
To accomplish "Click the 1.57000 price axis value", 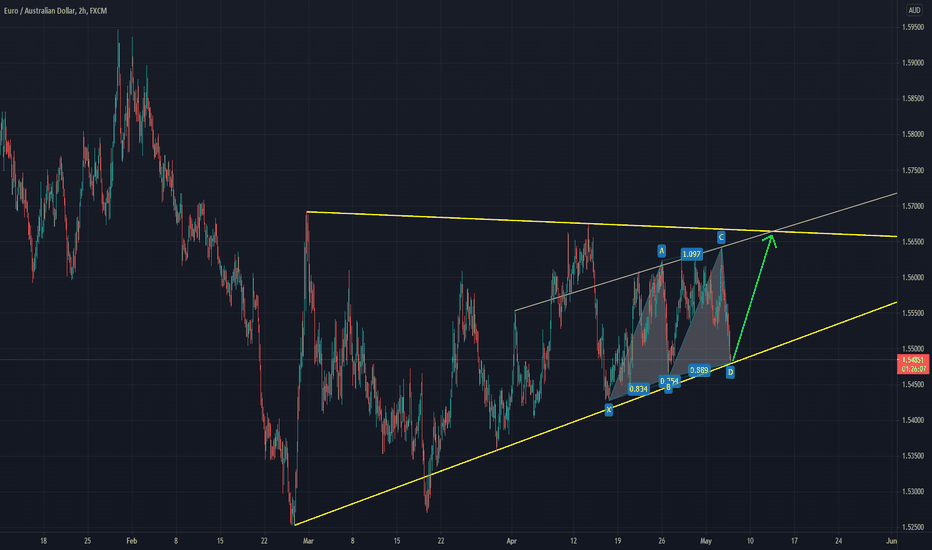I will (x=913, y=206).
